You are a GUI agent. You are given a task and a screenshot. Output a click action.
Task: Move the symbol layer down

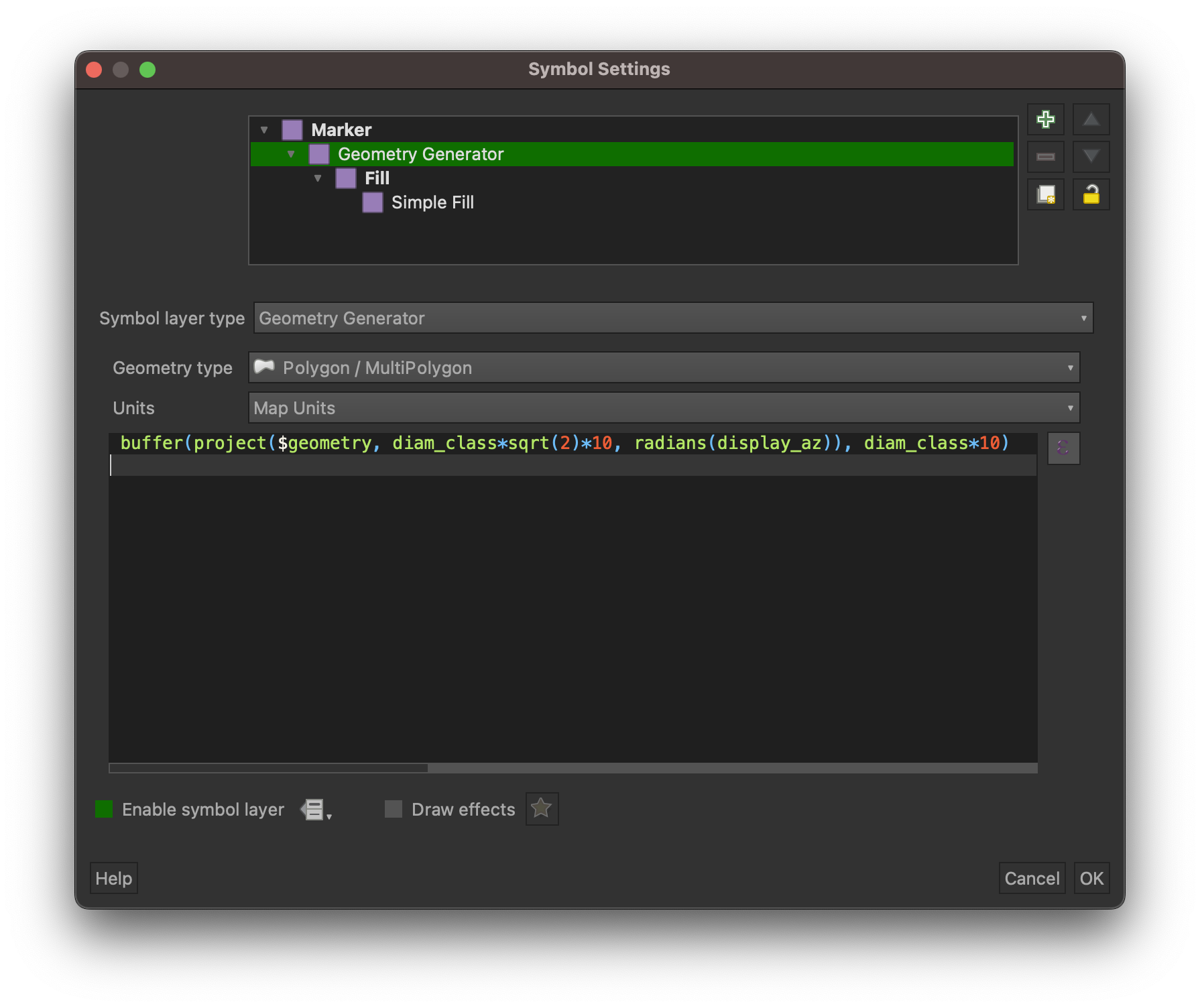[1091, 157]
